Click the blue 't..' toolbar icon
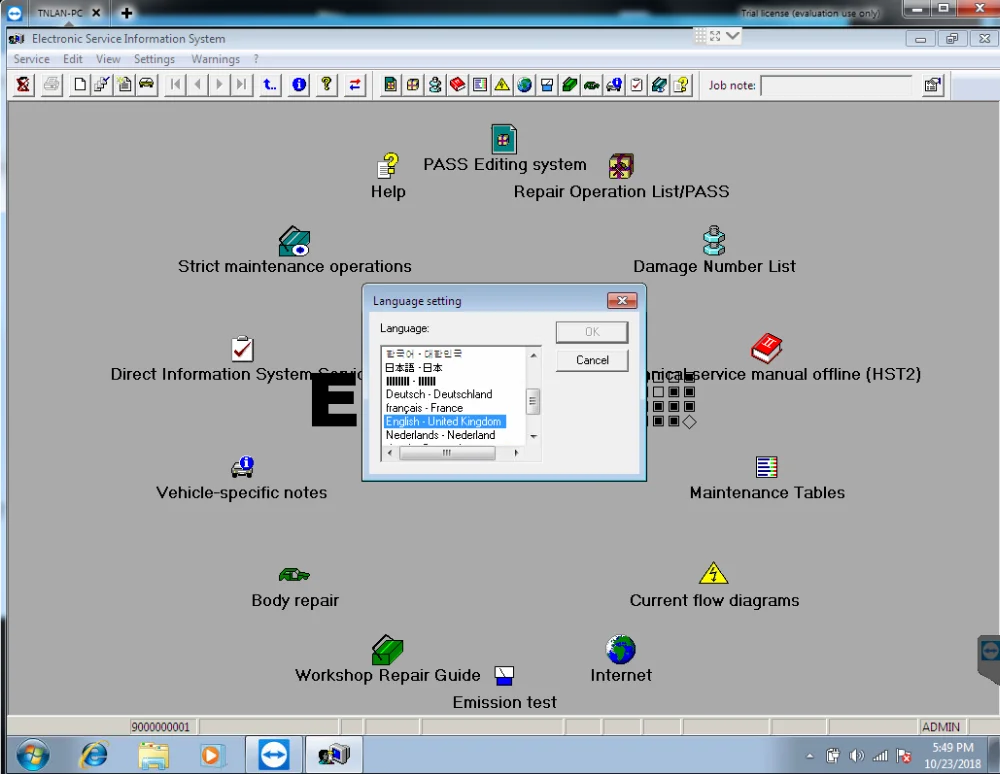1000x774 pixels. pos(270,85)
